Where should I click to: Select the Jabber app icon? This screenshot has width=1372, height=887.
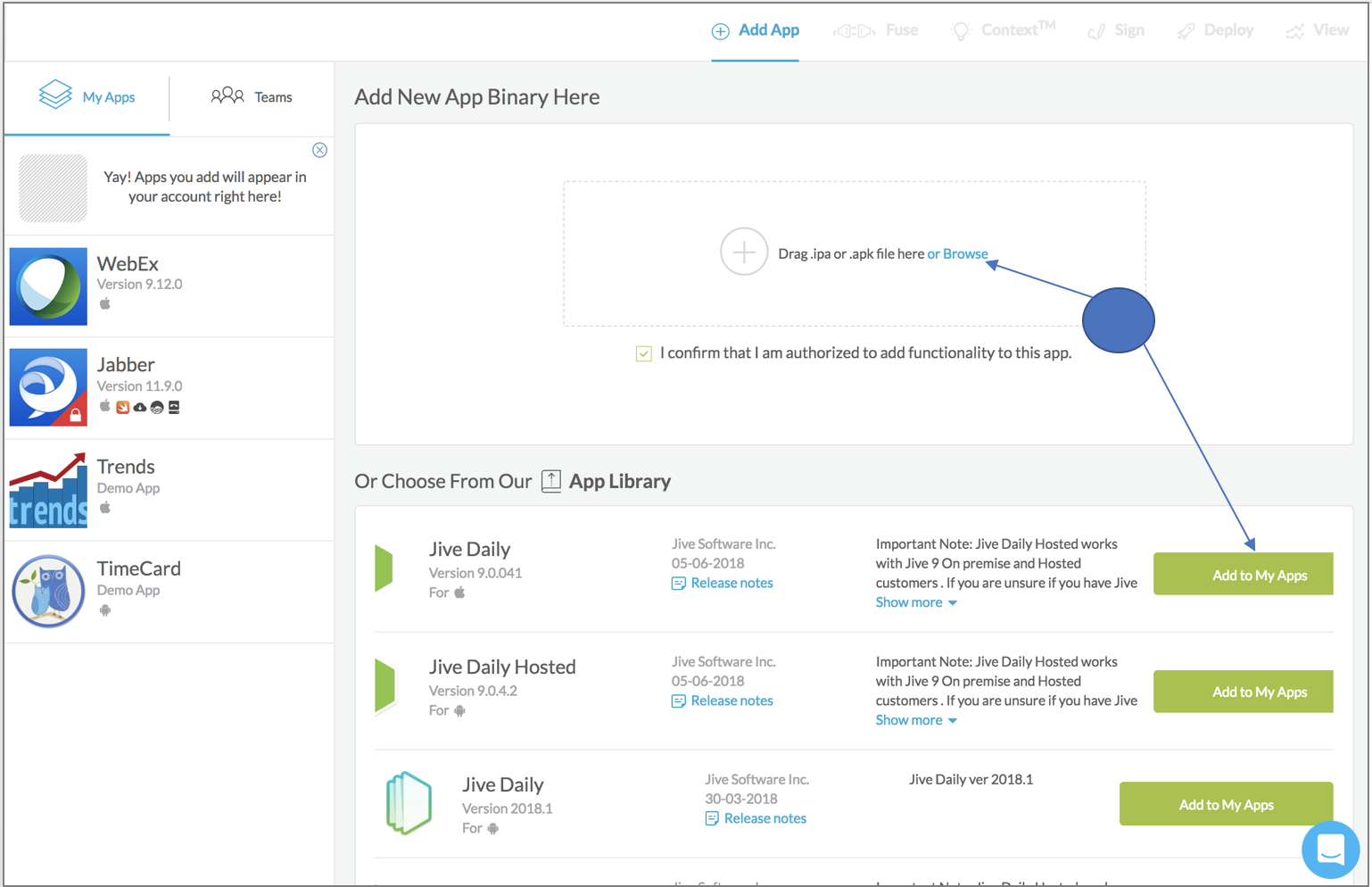tap(48, 387)
